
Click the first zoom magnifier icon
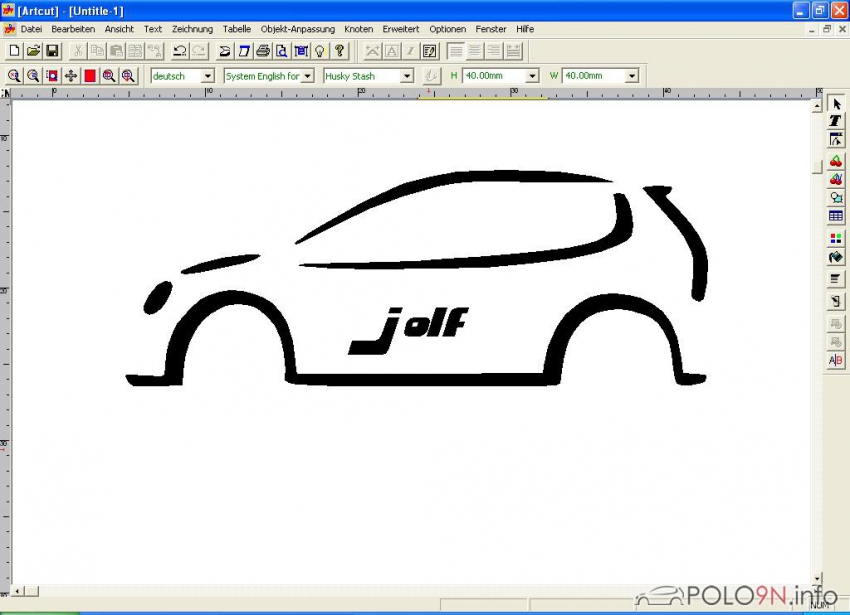(x=14, y=76)
